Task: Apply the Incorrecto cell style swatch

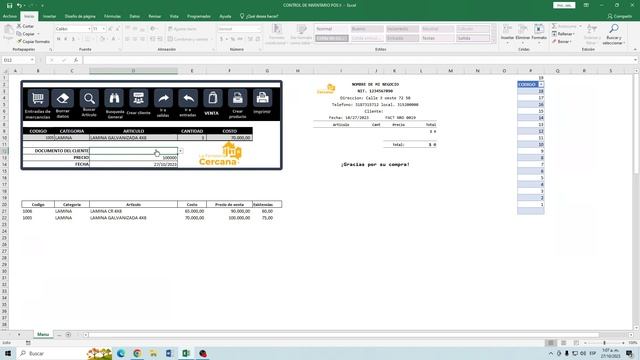Action: pos(402,29)
